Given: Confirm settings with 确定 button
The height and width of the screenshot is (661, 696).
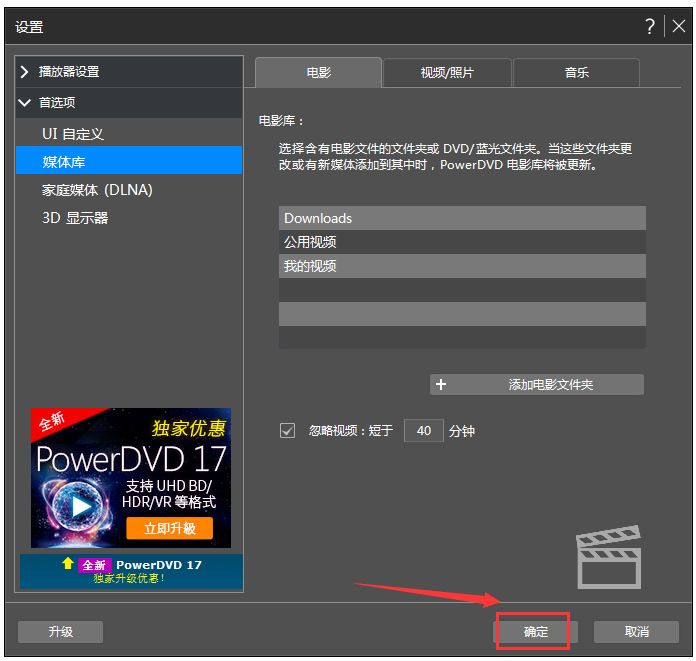Looking at the screenshot, I should click(x=535, y=632).
